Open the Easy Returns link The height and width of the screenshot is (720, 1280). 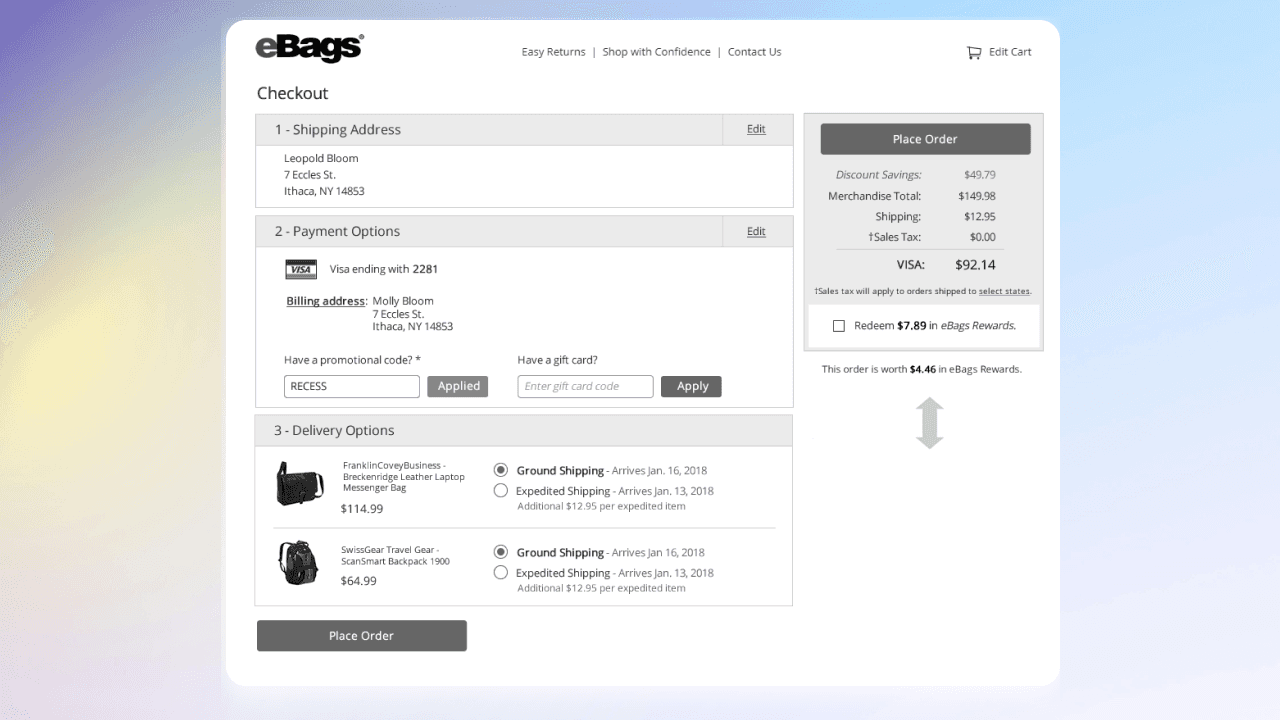click(x=553, y=52)
